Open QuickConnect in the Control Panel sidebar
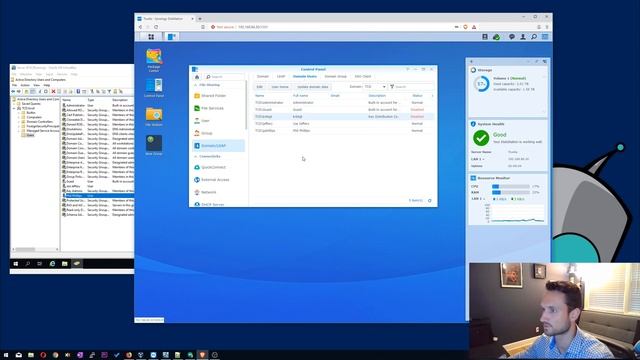This screenshot has height=360, width=640. tap(218, 167)
